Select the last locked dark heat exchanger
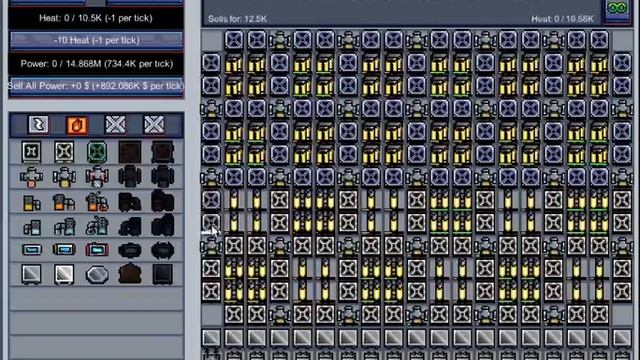The width and height of the screenshot is (640, 360). click(x=162, y=177)
